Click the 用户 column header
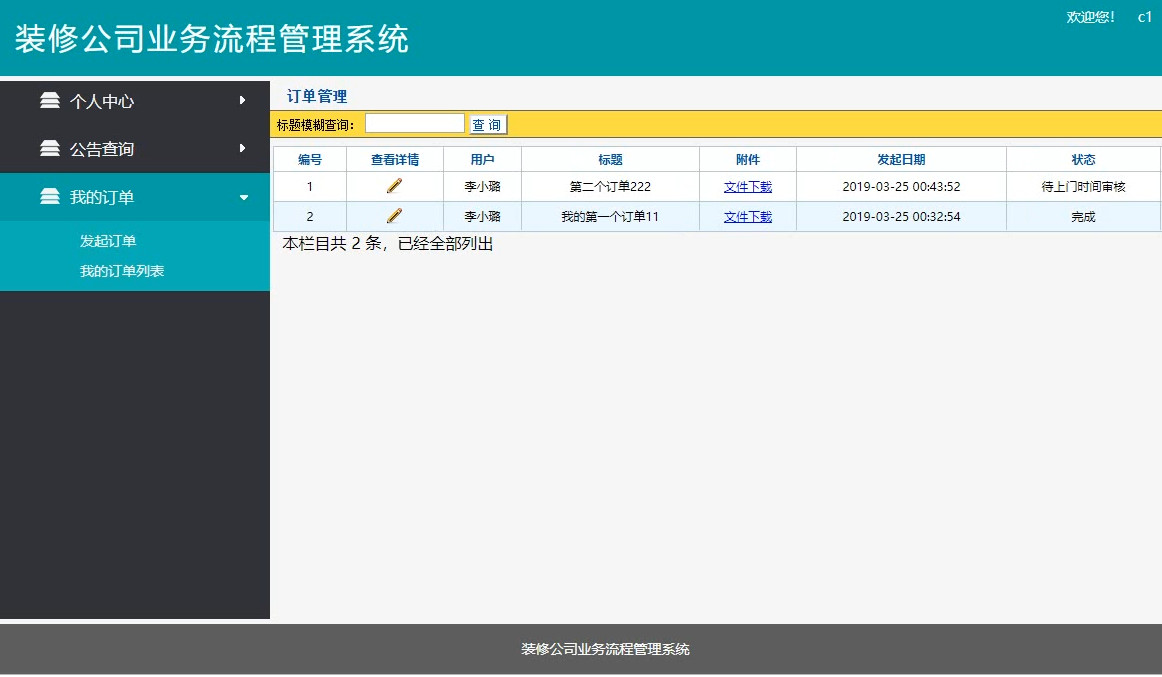This screenshot has width=1162, height=677. click(482, 159)
